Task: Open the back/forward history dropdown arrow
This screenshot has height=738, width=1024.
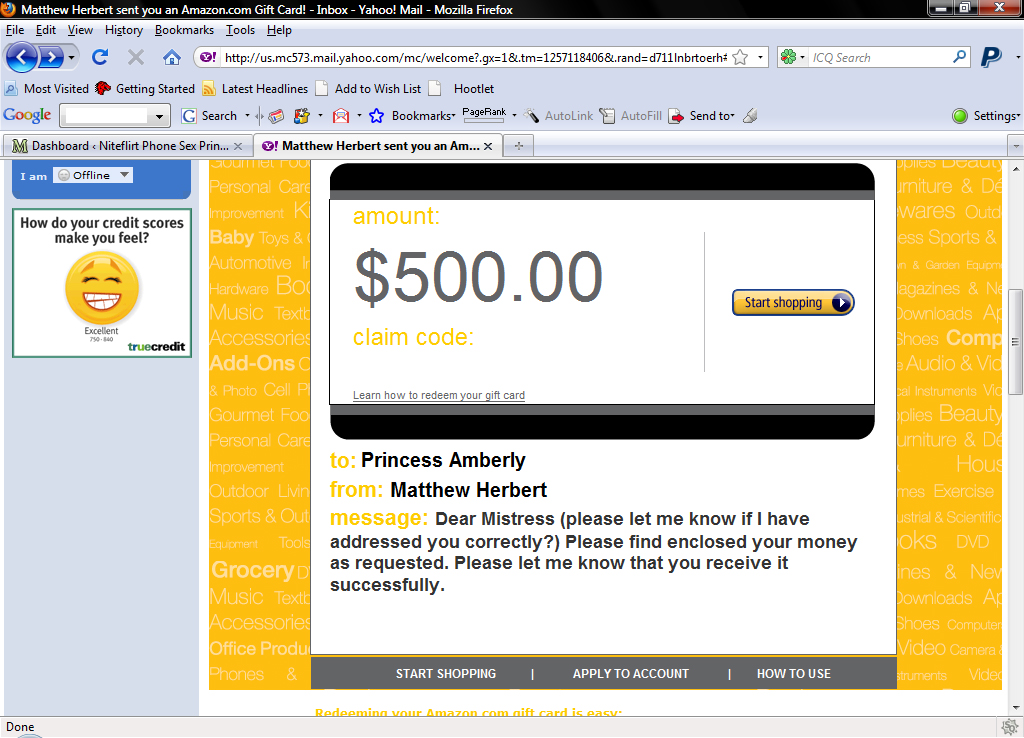Action: (71, 57)
